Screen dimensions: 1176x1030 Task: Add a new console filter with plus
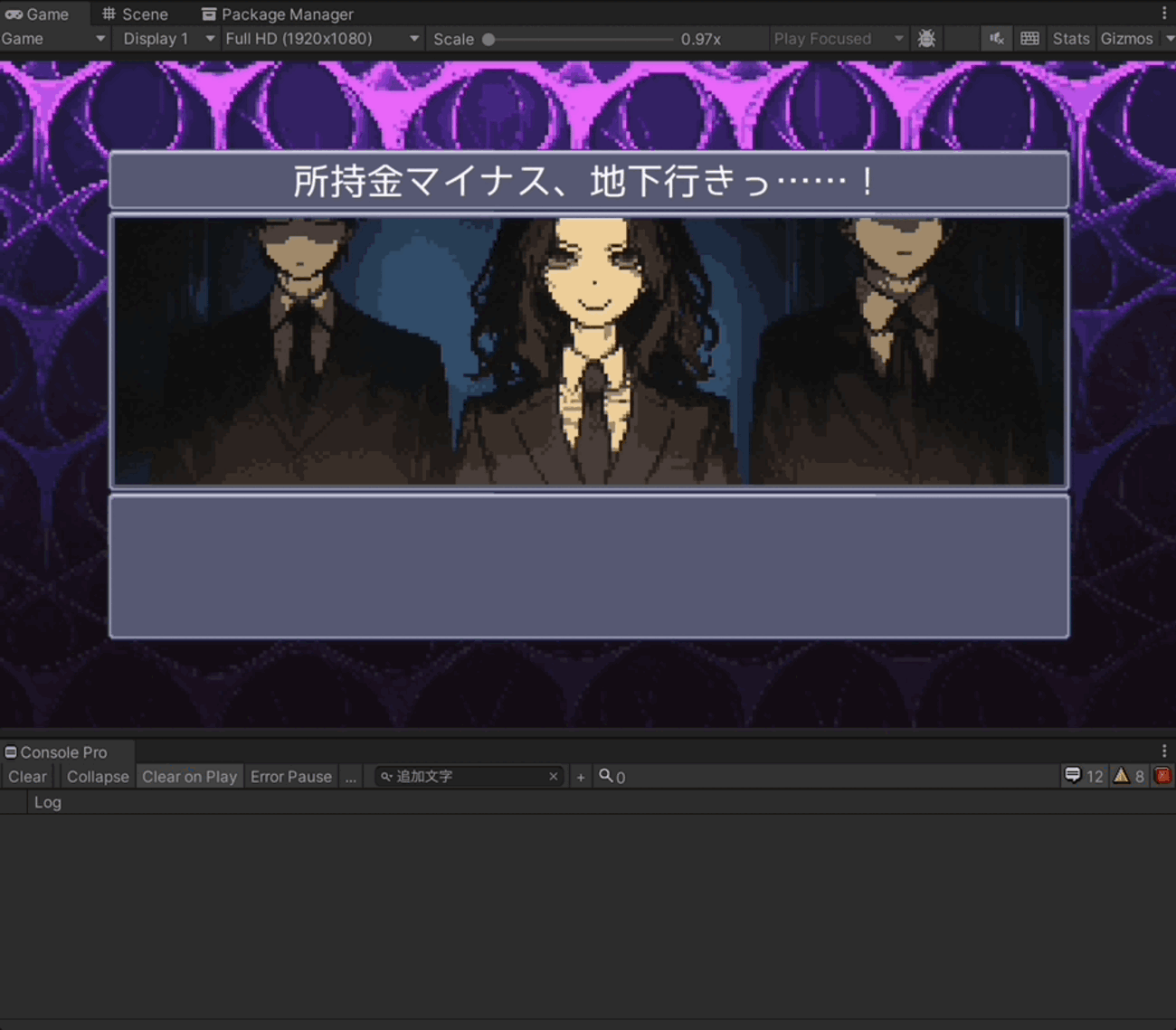581,776
